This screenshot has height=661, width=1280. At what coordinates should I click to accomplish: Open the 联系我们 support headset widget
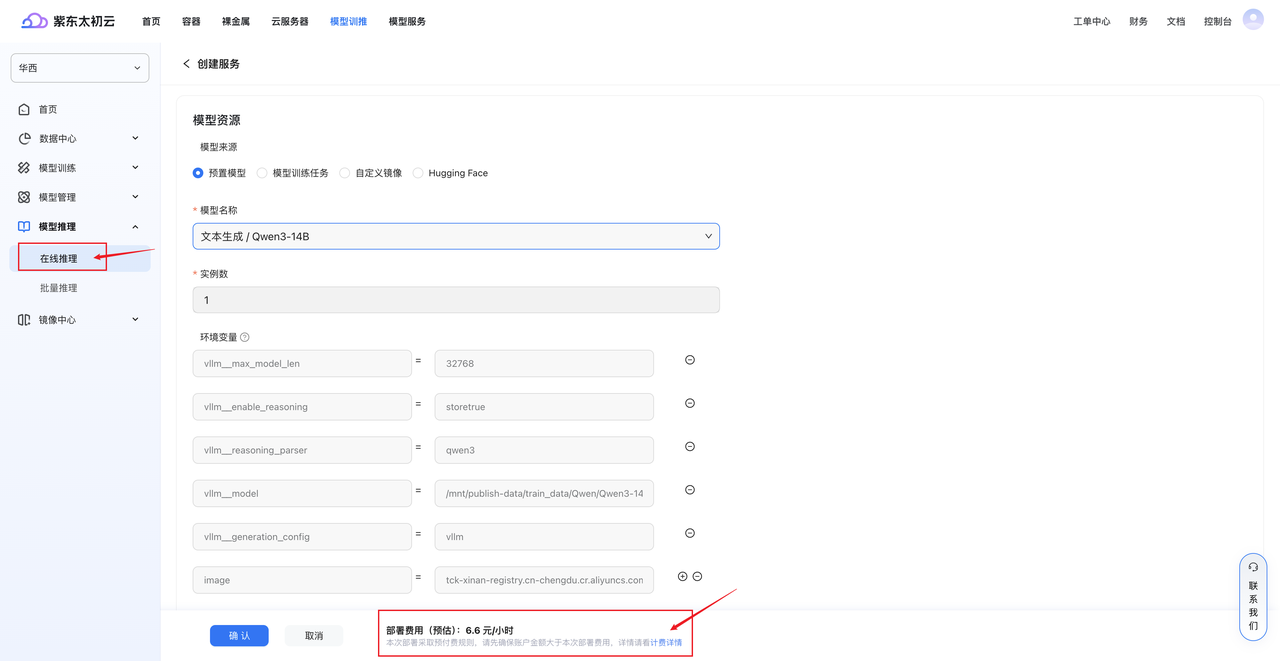click(1253, 597)
